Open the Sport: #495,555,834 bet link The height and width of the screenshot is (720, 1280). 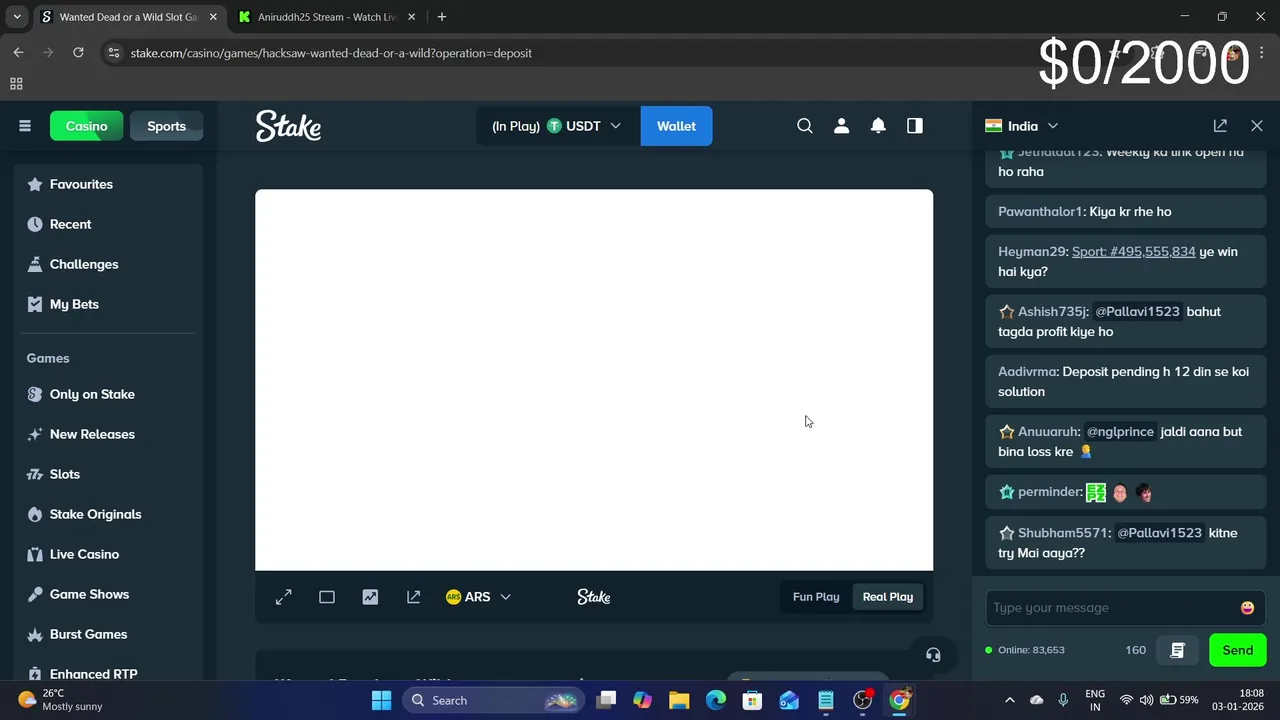click(1134, 252)
